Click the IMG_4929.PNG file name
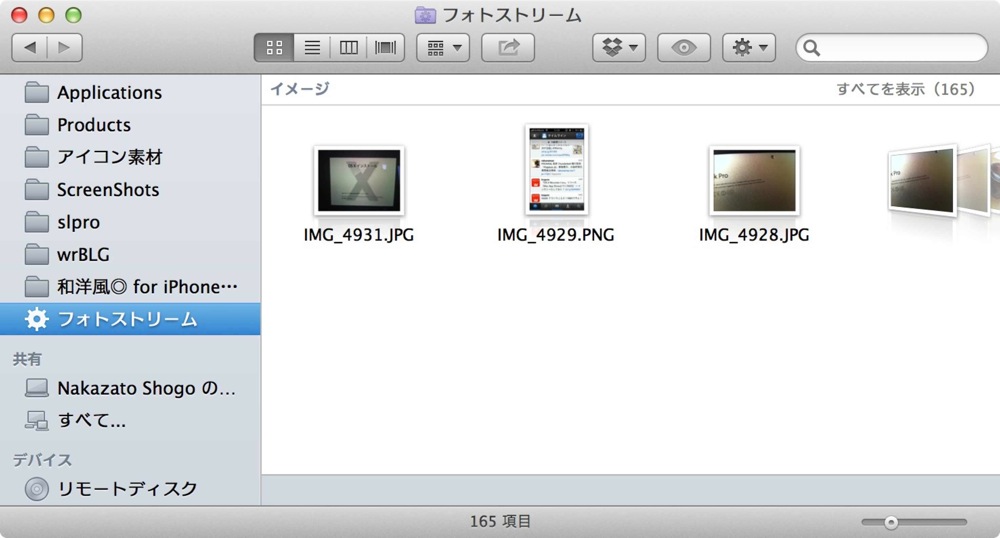The image size is (1000, 538). coord(555,235)
